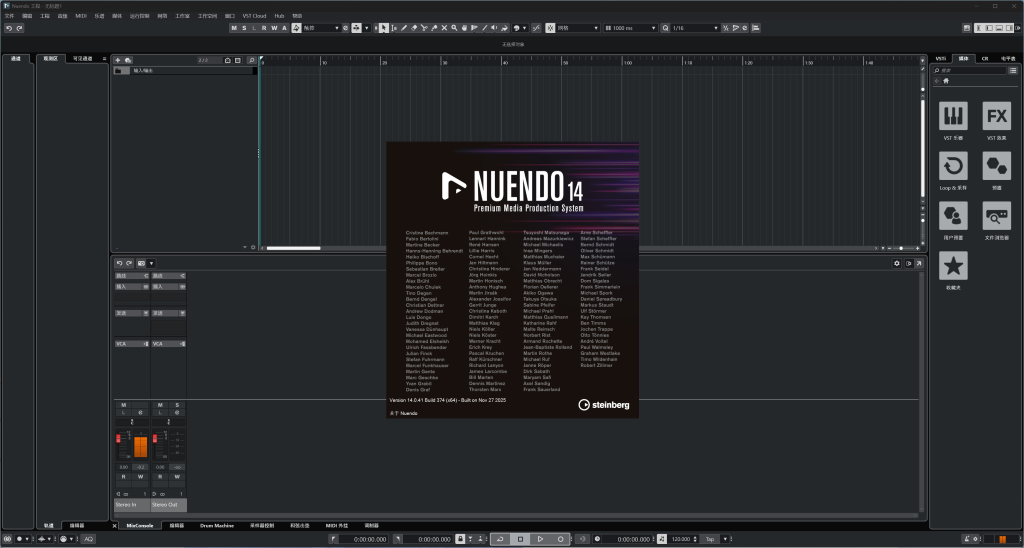The width and height of the screenshot is (1024, 548).
Task: Mute the Stereo Out channel
Action: click(160, 405)
